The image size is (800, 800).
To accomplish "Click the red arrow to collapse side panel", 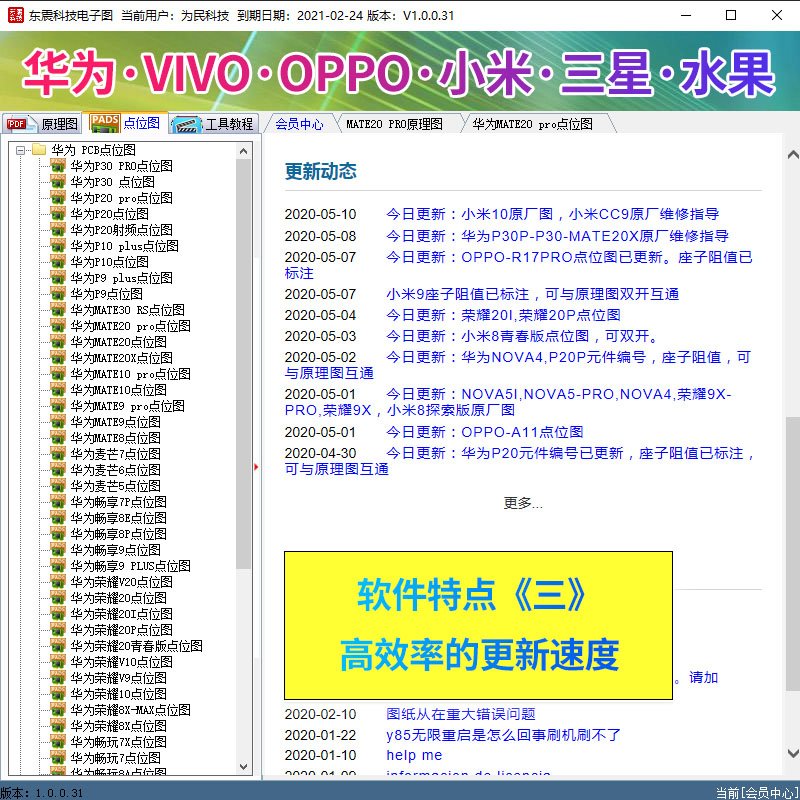I will 256,467.
